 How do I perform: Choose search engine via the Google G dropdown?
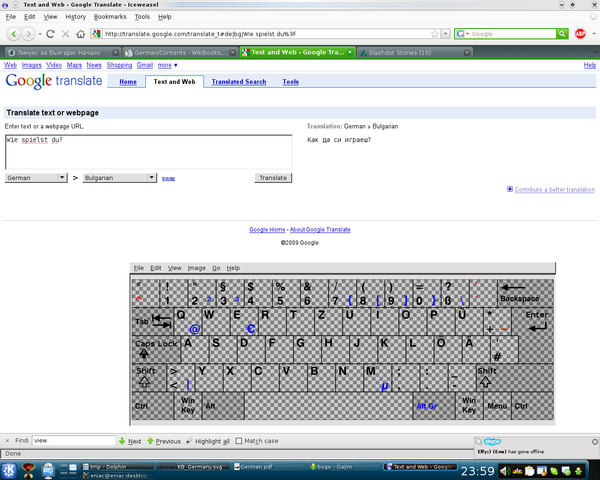462,34
